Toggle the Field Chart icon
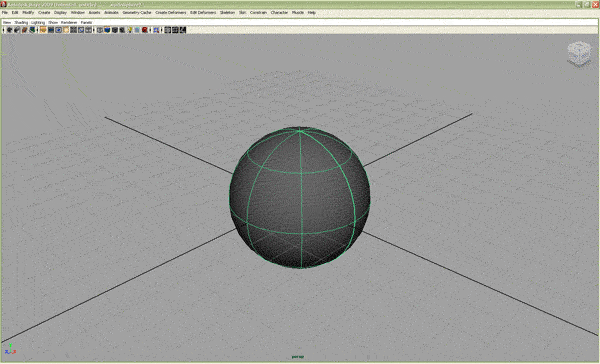The height and width of the screenshot is (364, 600). 73,30
